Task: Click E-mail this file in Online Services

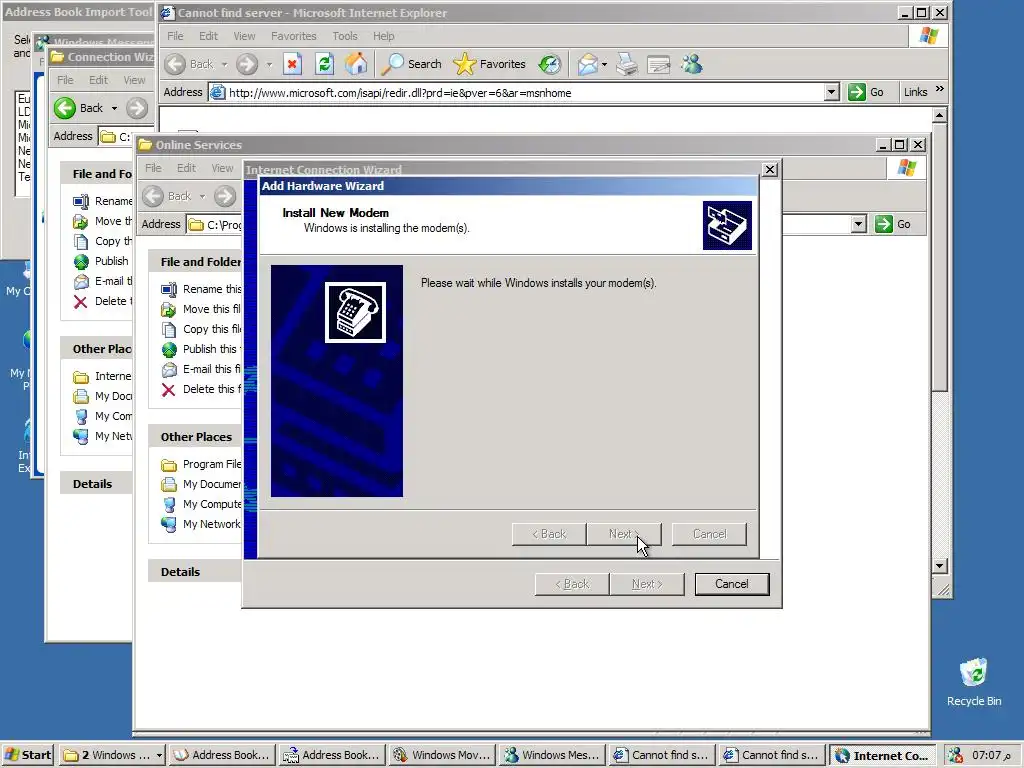Action: tap(200, 369)
